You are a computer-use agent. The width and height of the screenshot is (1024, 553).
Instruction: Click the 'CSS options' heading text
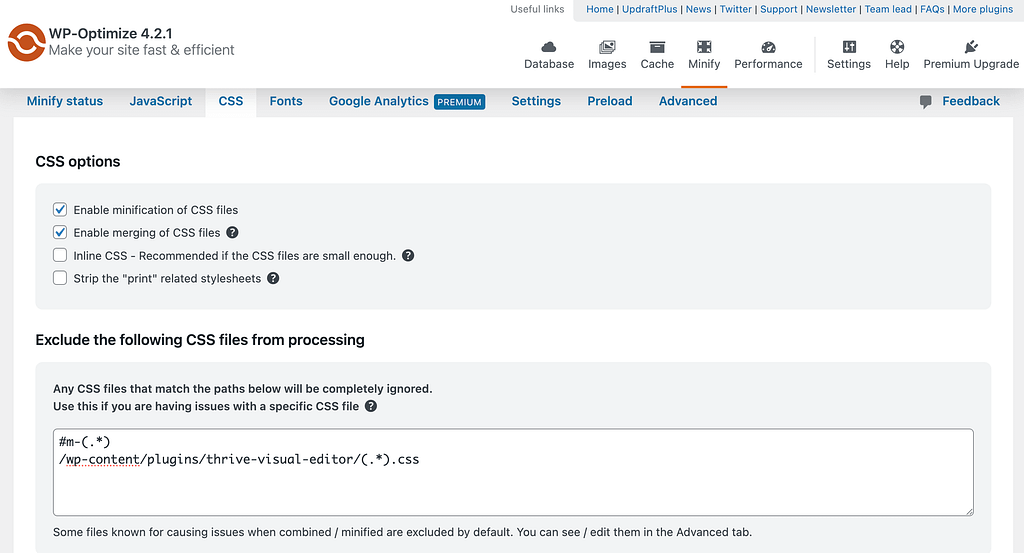tap(78, 161)
